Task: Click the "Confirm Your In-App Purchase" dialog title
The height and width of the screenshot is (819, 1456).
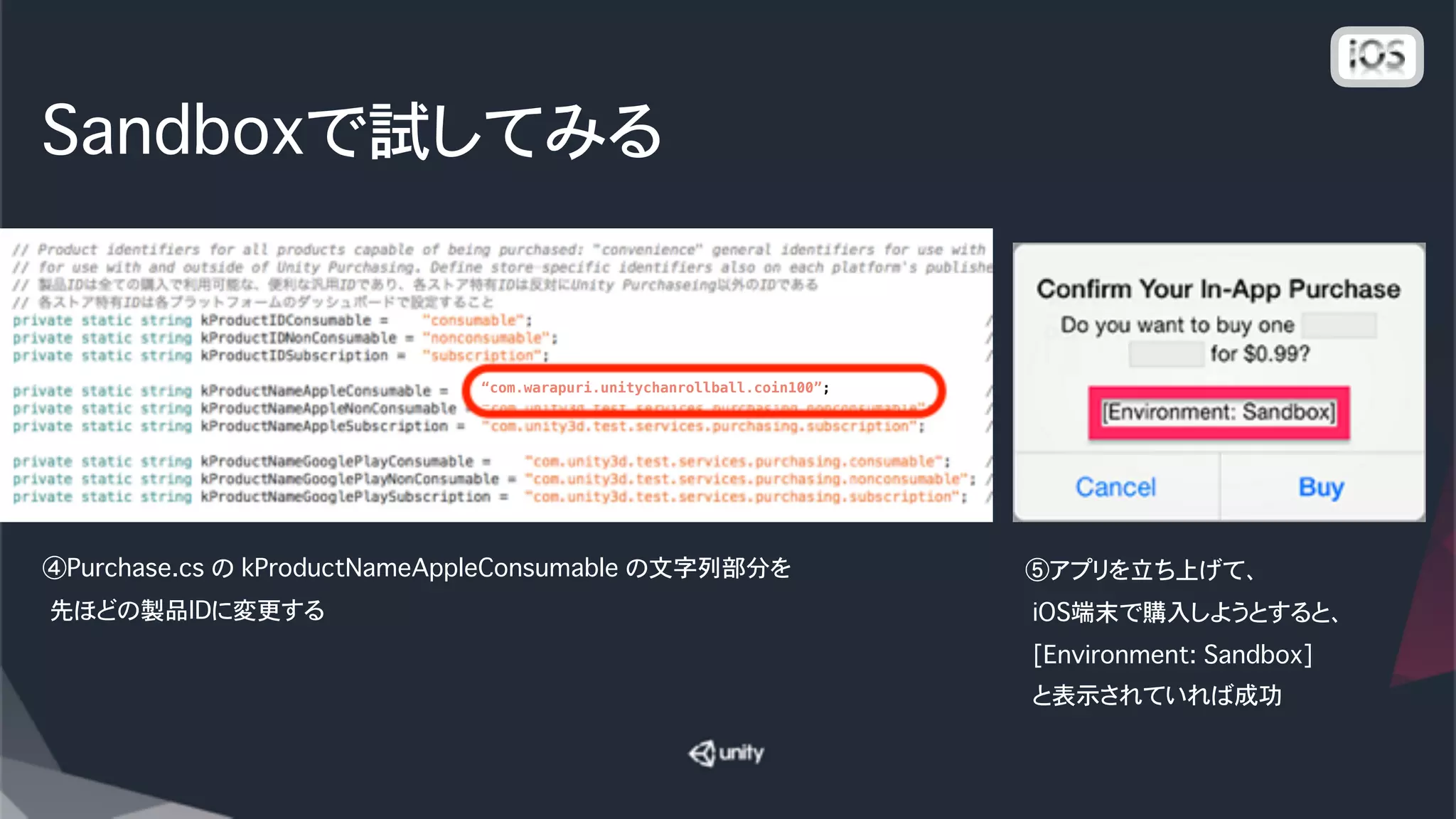Action: [1219, 289]
